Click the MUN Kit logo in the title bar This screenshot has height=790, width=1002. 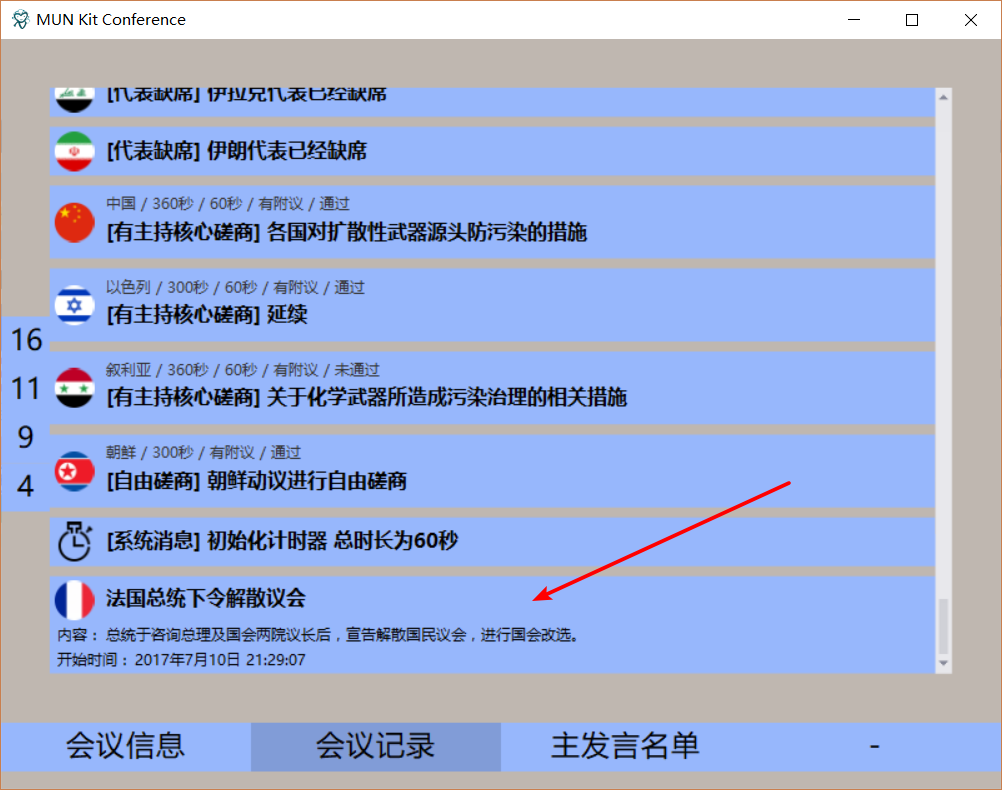tap(18, 18)
